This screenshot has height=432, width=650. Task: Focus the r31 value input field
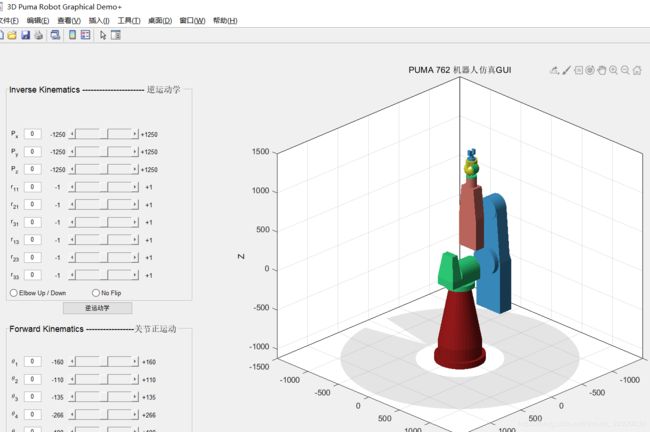[x=32, y=222]
